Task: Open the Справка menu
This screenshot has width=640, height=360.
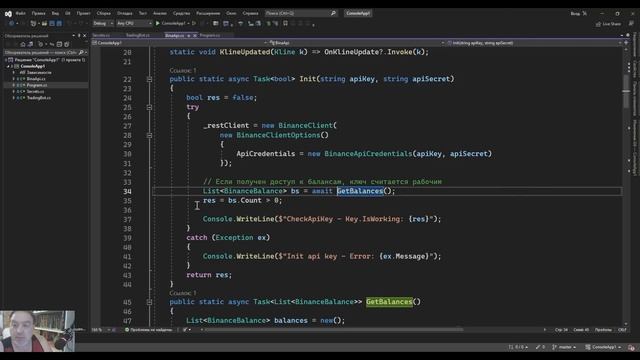Action: 250,13
